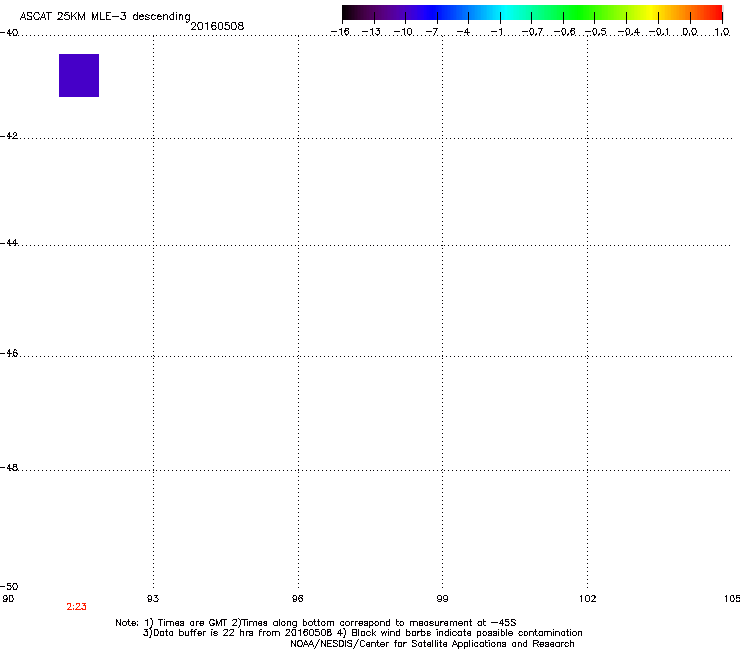This screenshot has height=650, width=740.
Task: Click the -46 latitude axis label
Action: [x=9, y=354]
